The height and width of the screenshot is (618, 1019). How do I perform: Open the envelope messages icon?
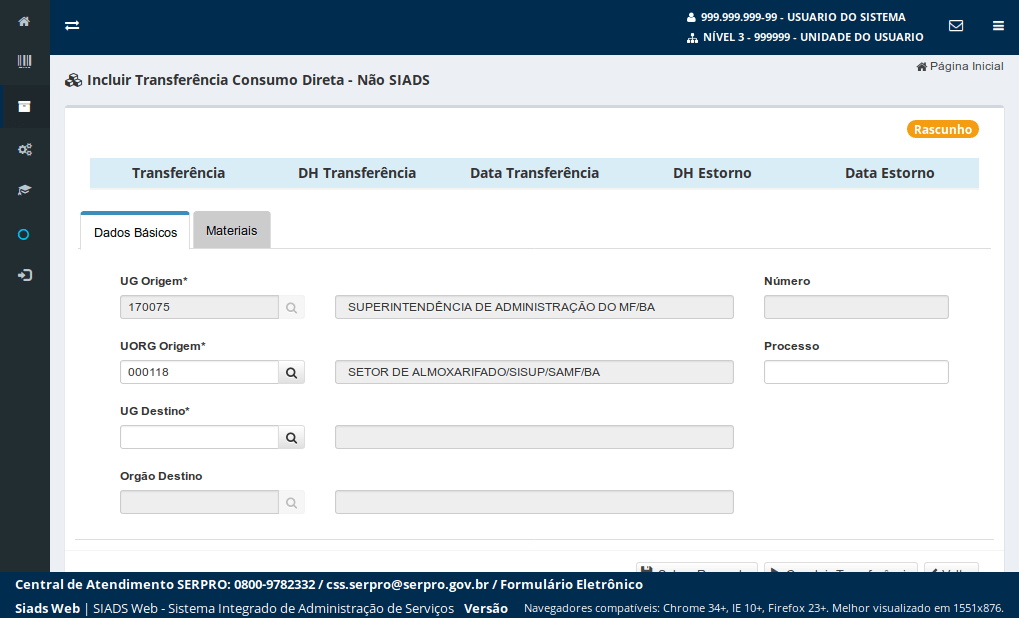coord(956,25)
